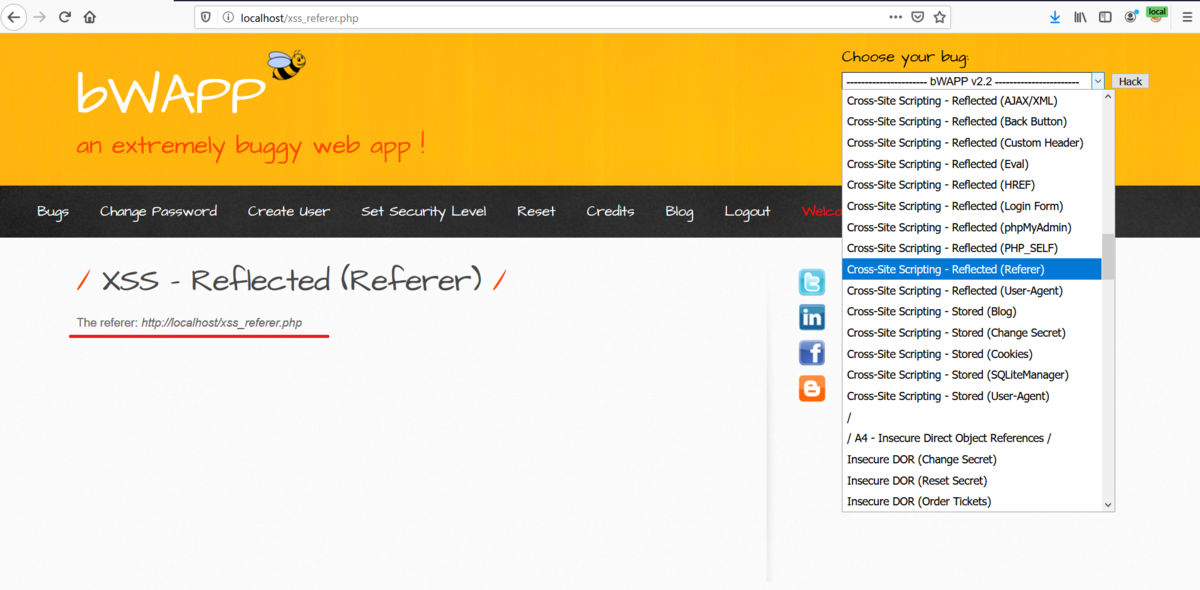
Task: Select Insecure DOR (Order Tickets) option
Action: coord(972,501)
